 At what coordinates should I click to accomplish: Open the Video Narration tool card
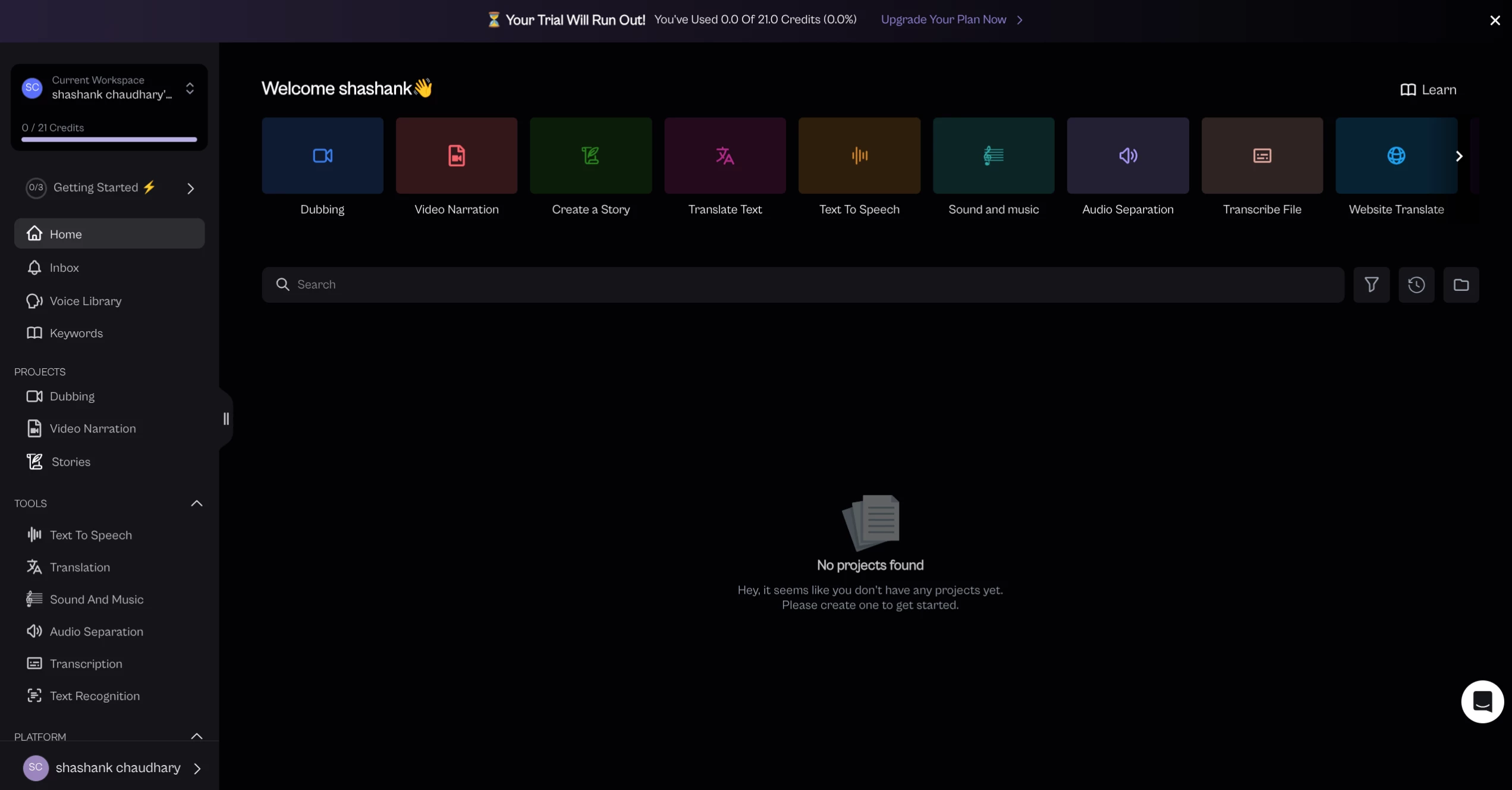pyautogui.click(x=456, y=155)
